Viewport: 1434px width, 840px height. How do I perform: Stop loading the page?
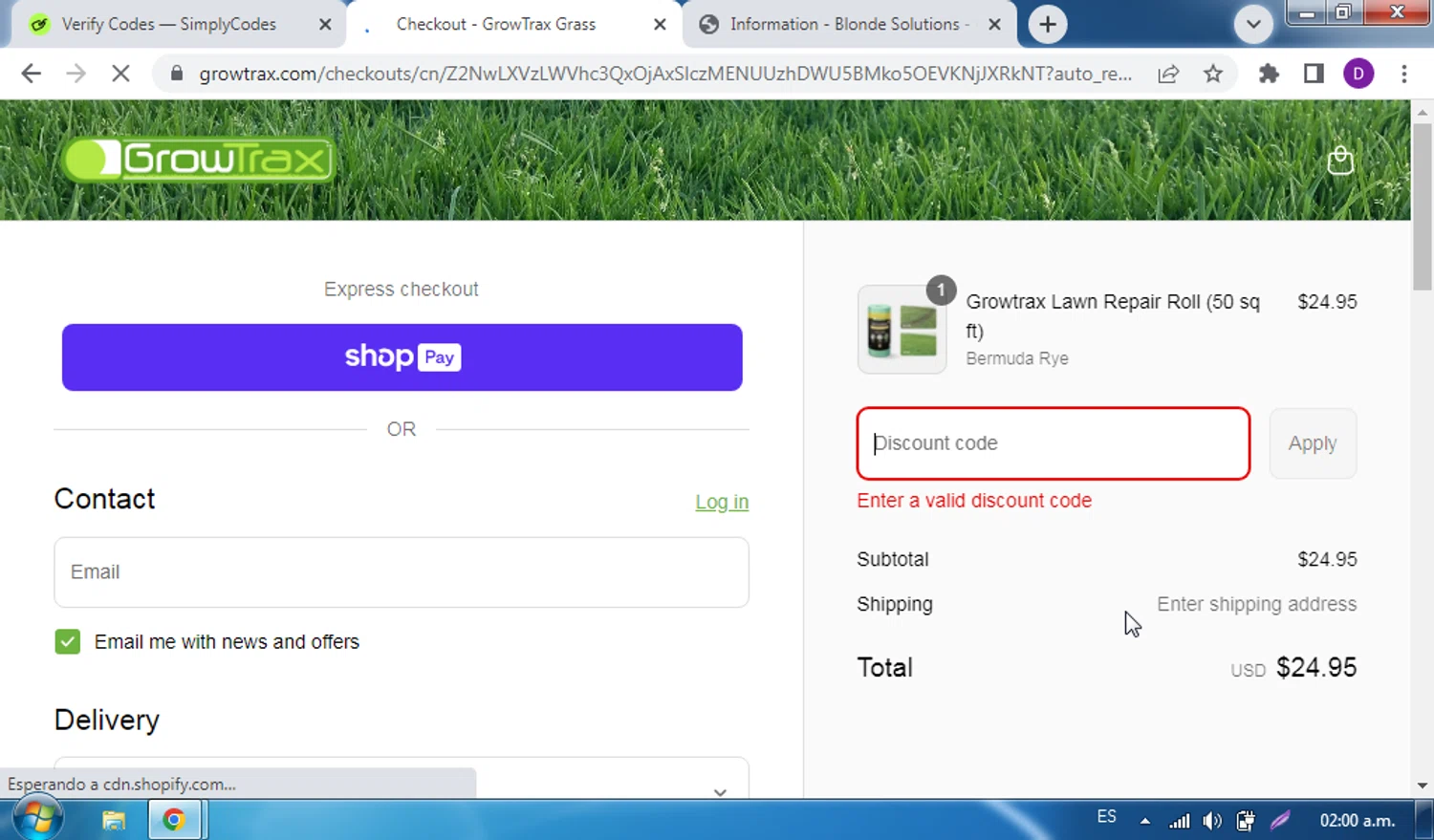click(120, 74)
